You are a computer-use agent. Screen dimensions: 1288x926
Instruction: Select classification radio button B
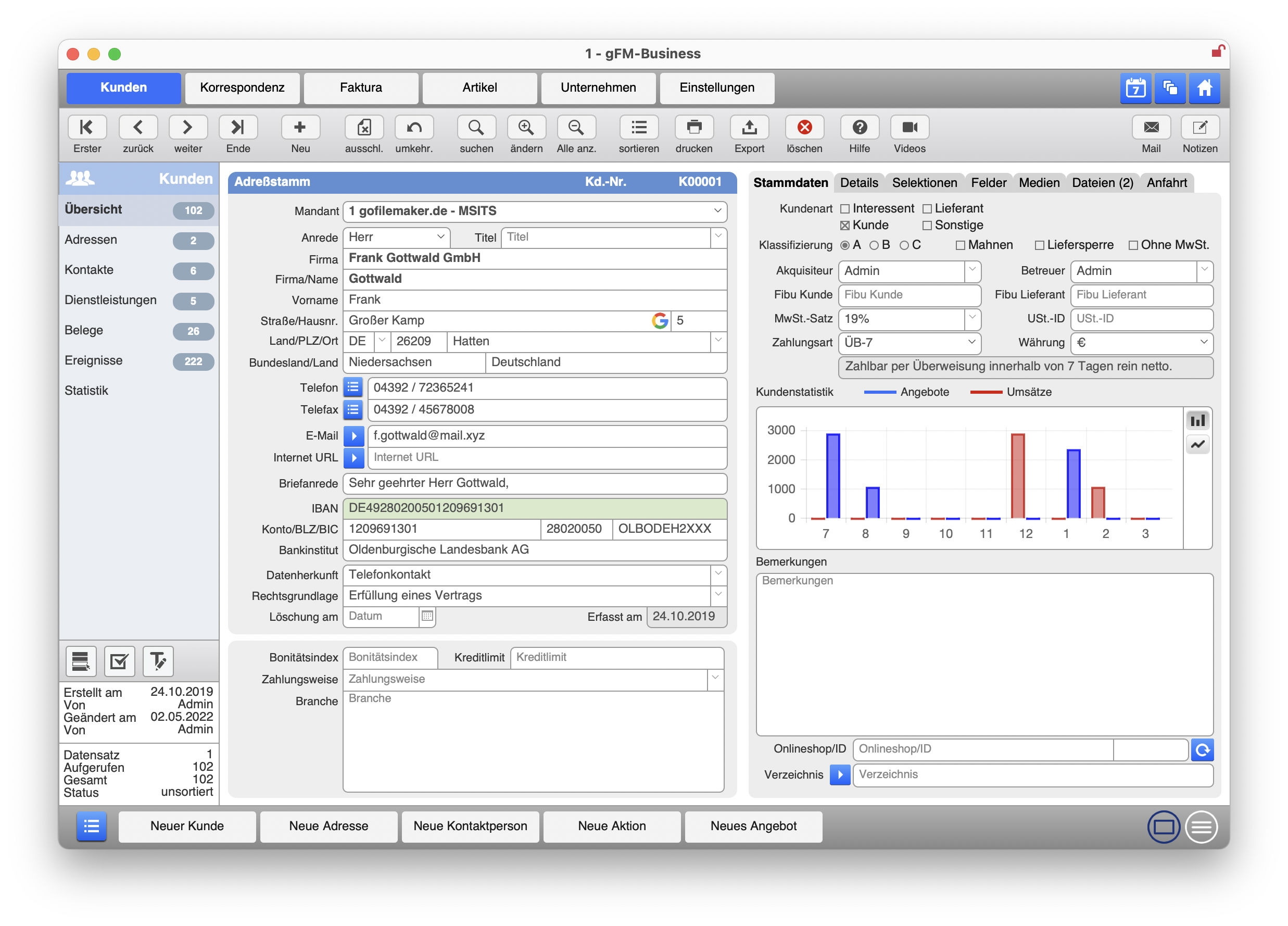pyautogui.click(x=874, y=245)
